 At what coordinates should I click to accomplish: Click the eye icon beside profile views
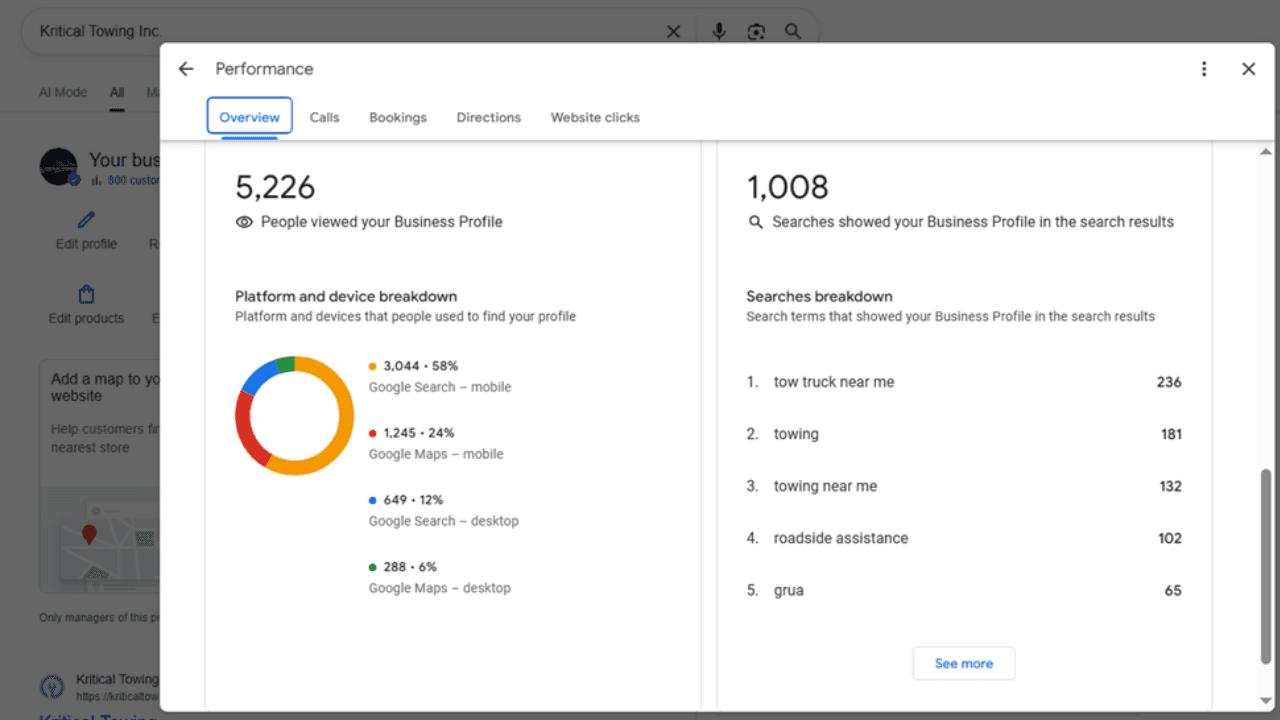(x=244, y=222)
